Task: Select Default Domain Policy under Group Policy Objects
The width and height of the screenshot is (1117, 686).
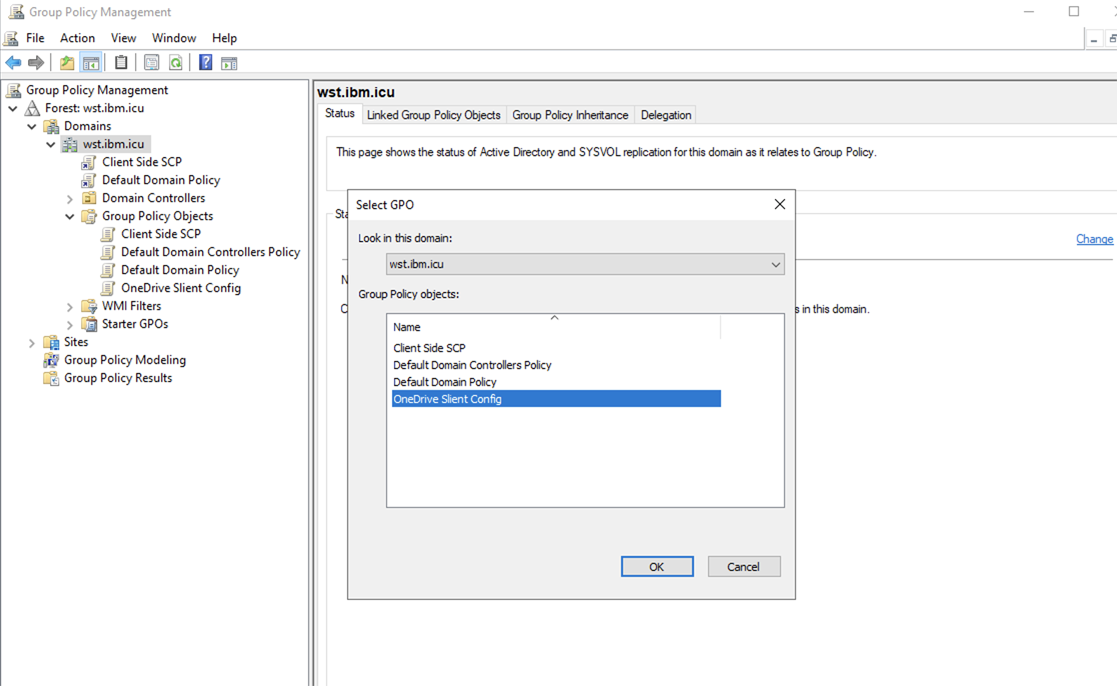Action: (180, 270)
